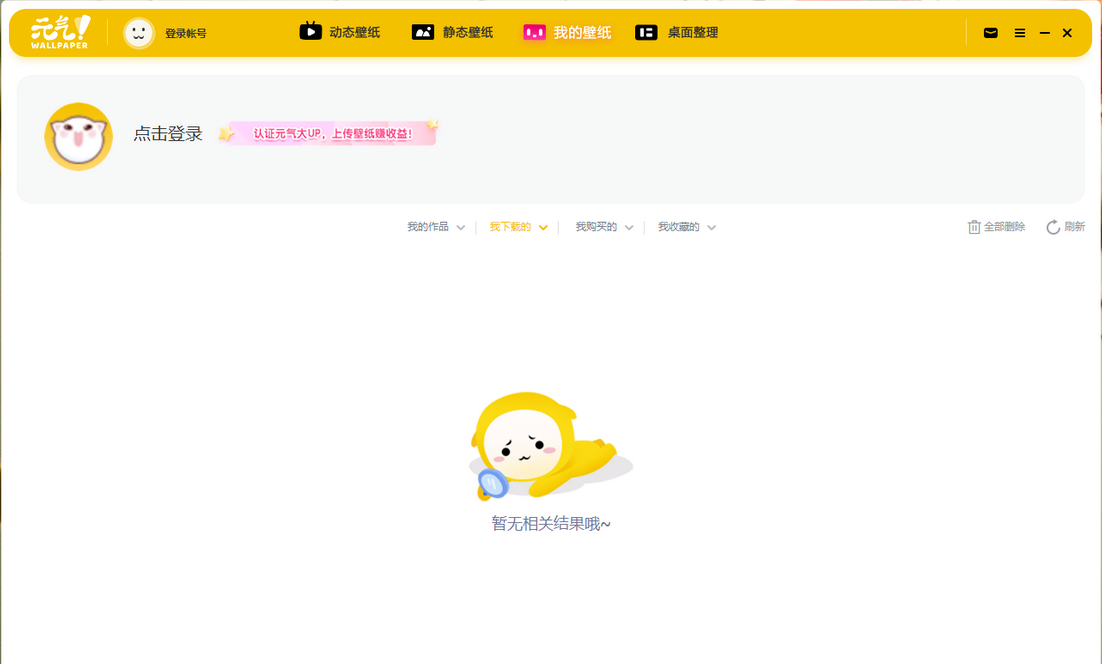The image size is (1102, 664).
Task: Click the 动态壁纸 TV play icon
Action: click(x=310, y=32)
